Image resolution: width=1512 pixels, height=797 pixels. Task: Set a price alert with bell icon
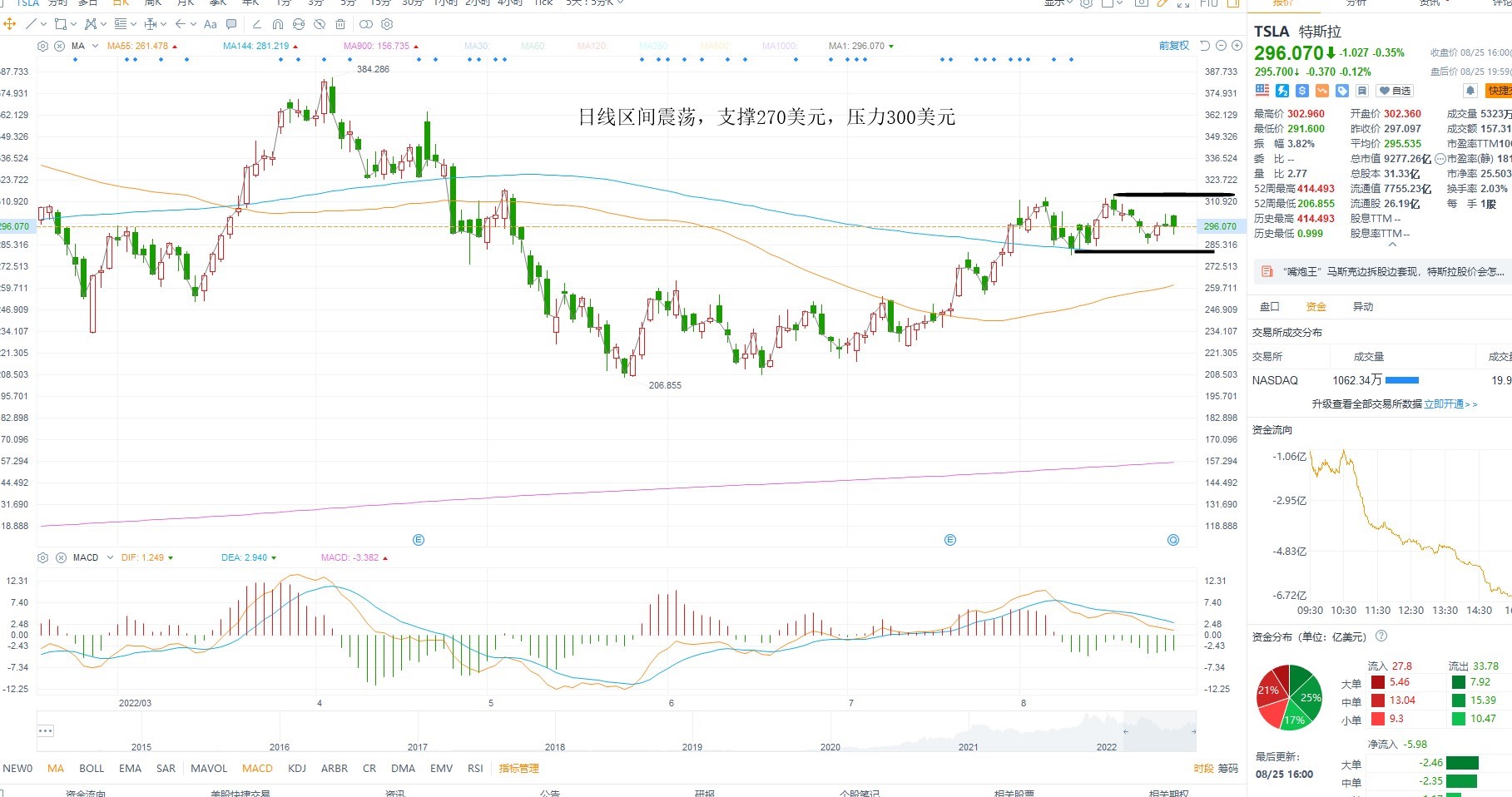click(1470, 90)
